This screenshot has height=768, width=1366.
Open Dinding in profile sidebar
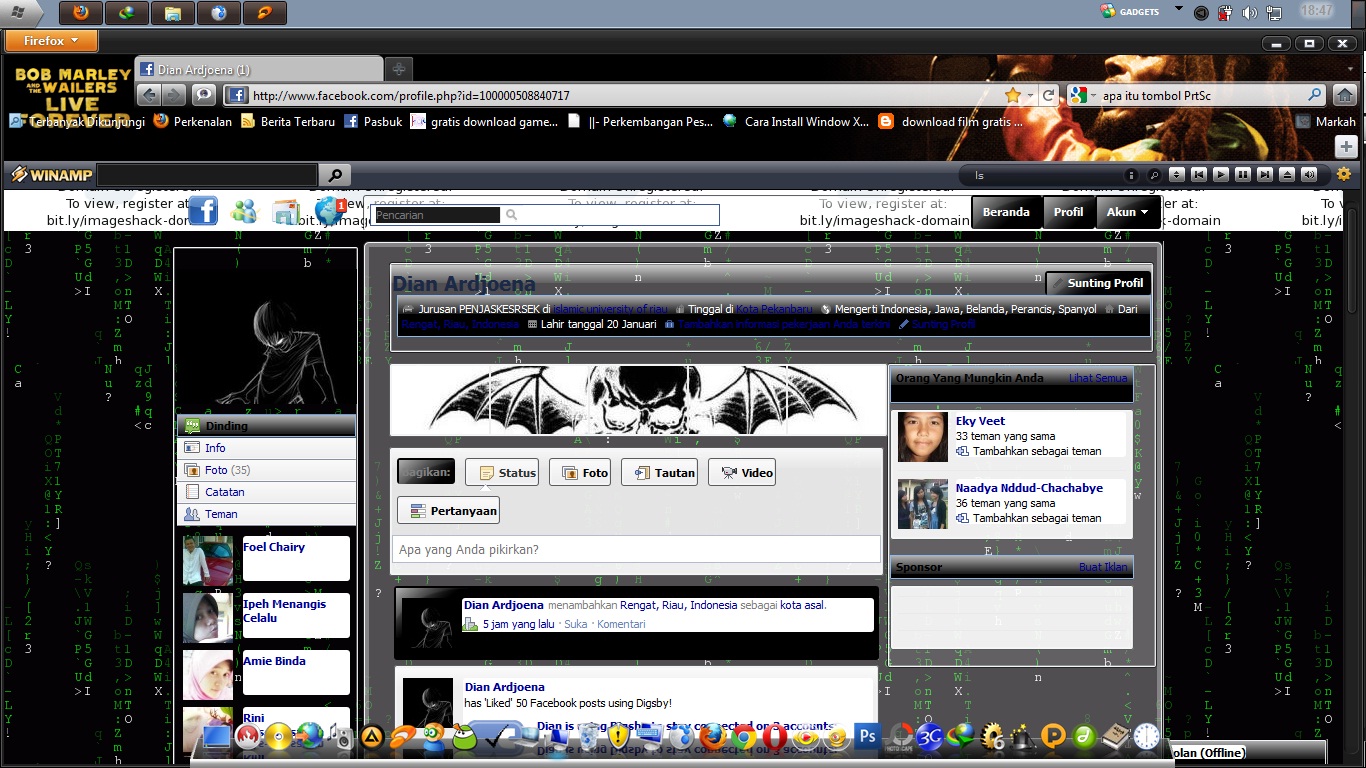[266, 426]
